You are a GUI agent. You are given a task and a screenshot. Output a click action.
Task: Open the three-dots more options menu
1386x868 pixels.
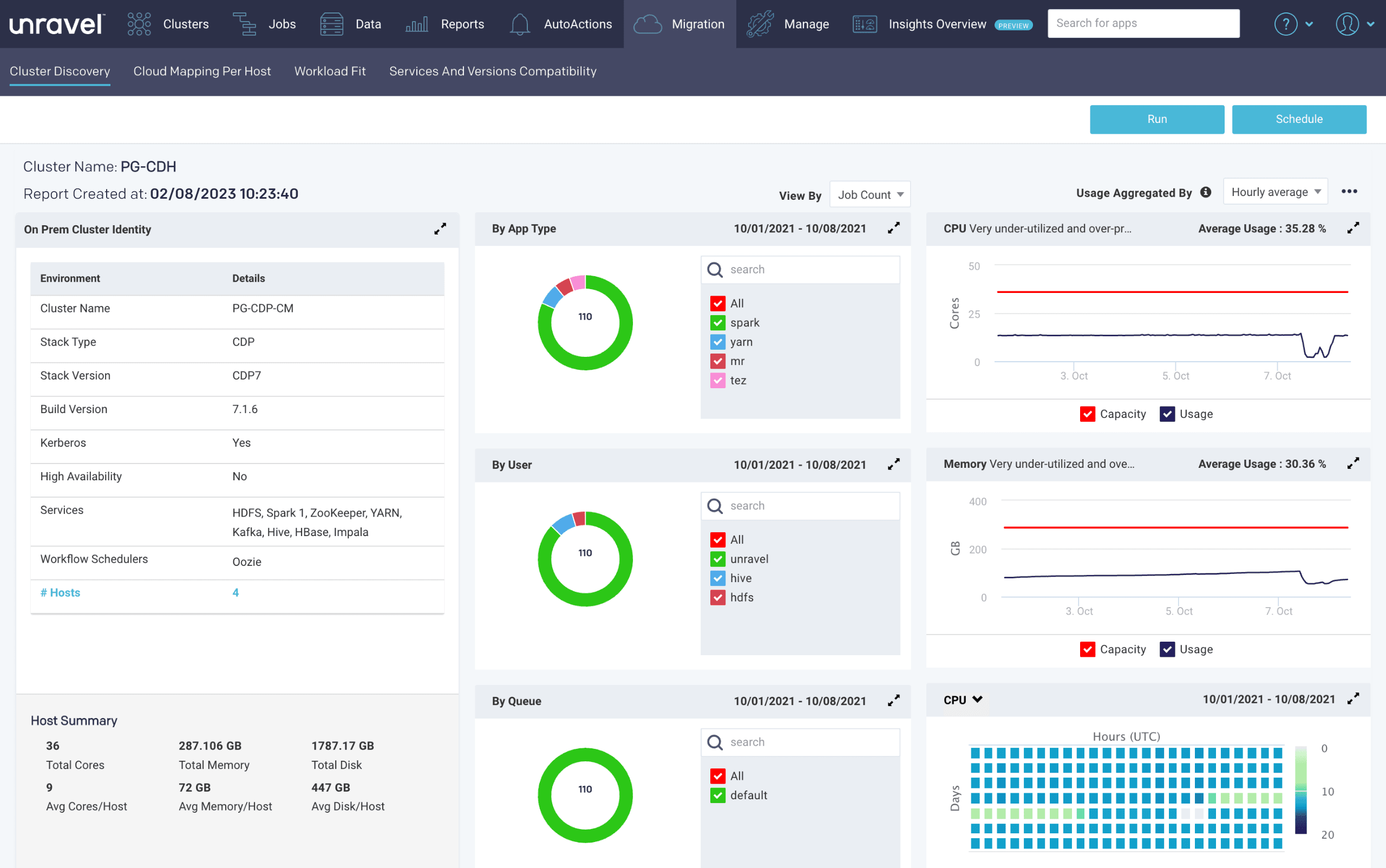click(x=1349, y=192)
